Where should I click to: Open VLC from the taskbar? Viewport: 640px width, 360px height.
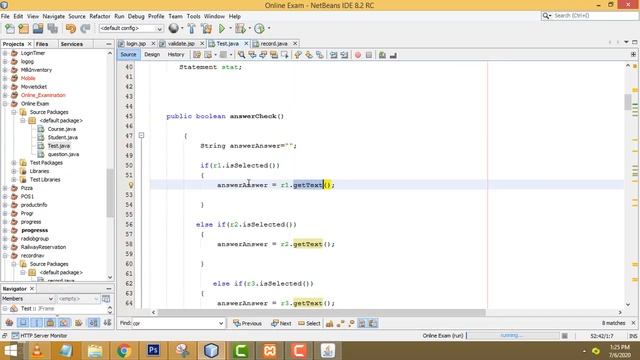coord(37,350)
